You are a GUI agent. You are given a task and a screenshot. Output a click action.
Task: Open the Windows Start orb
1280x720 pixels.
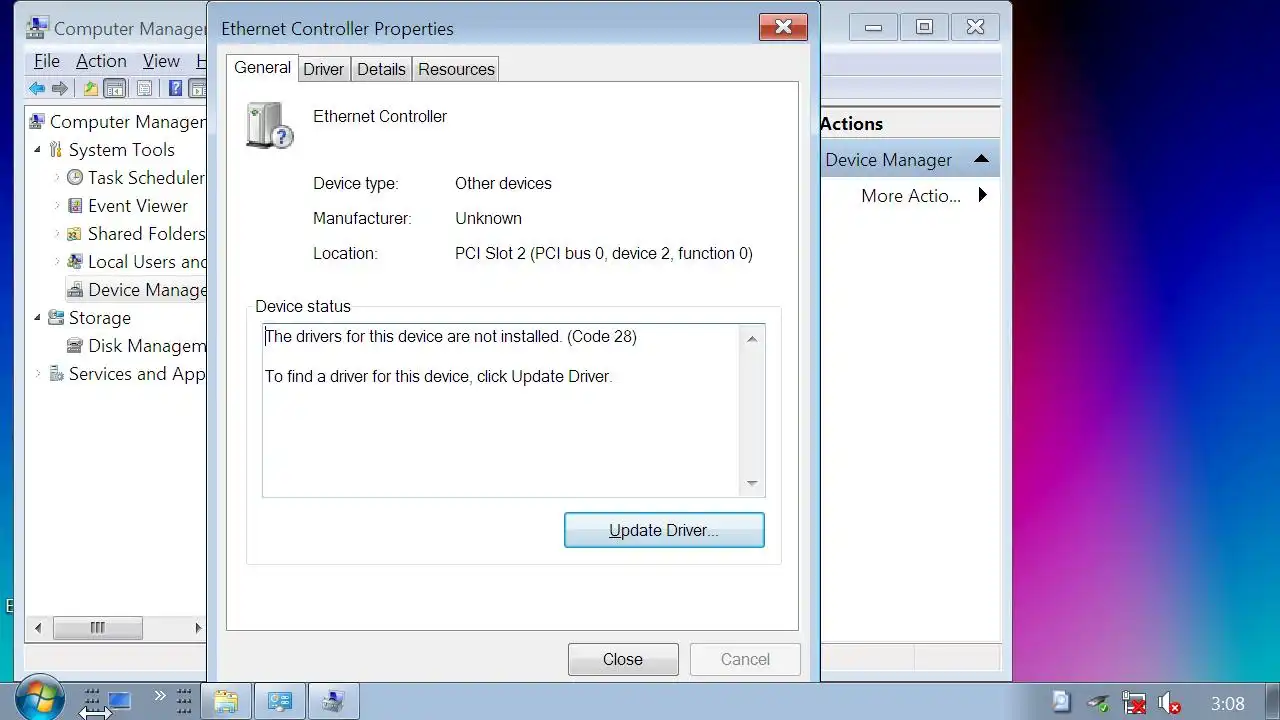coord(40,699)
